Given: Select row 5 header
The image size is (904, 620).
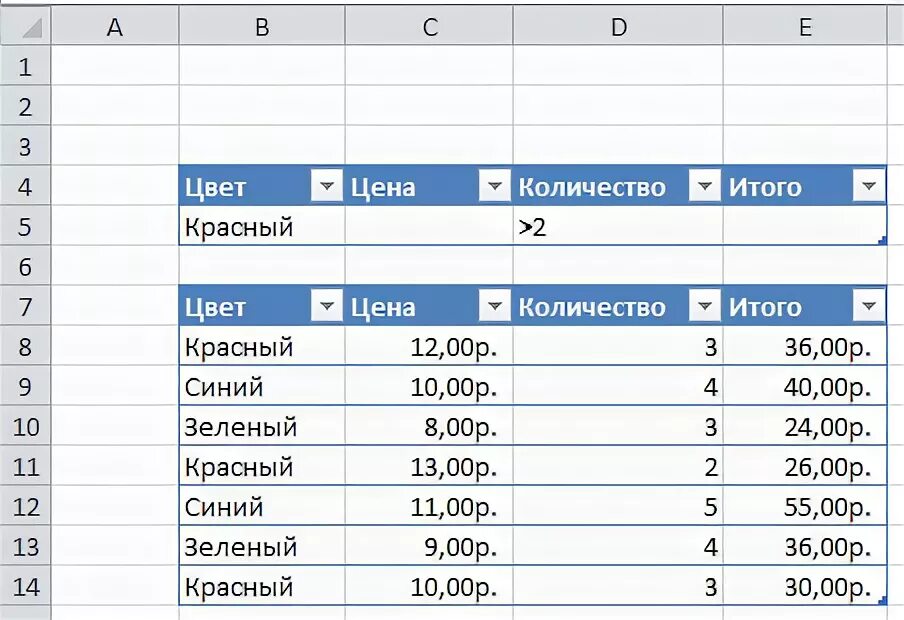Looking at the screenshot, I should (x=25, y=226).
